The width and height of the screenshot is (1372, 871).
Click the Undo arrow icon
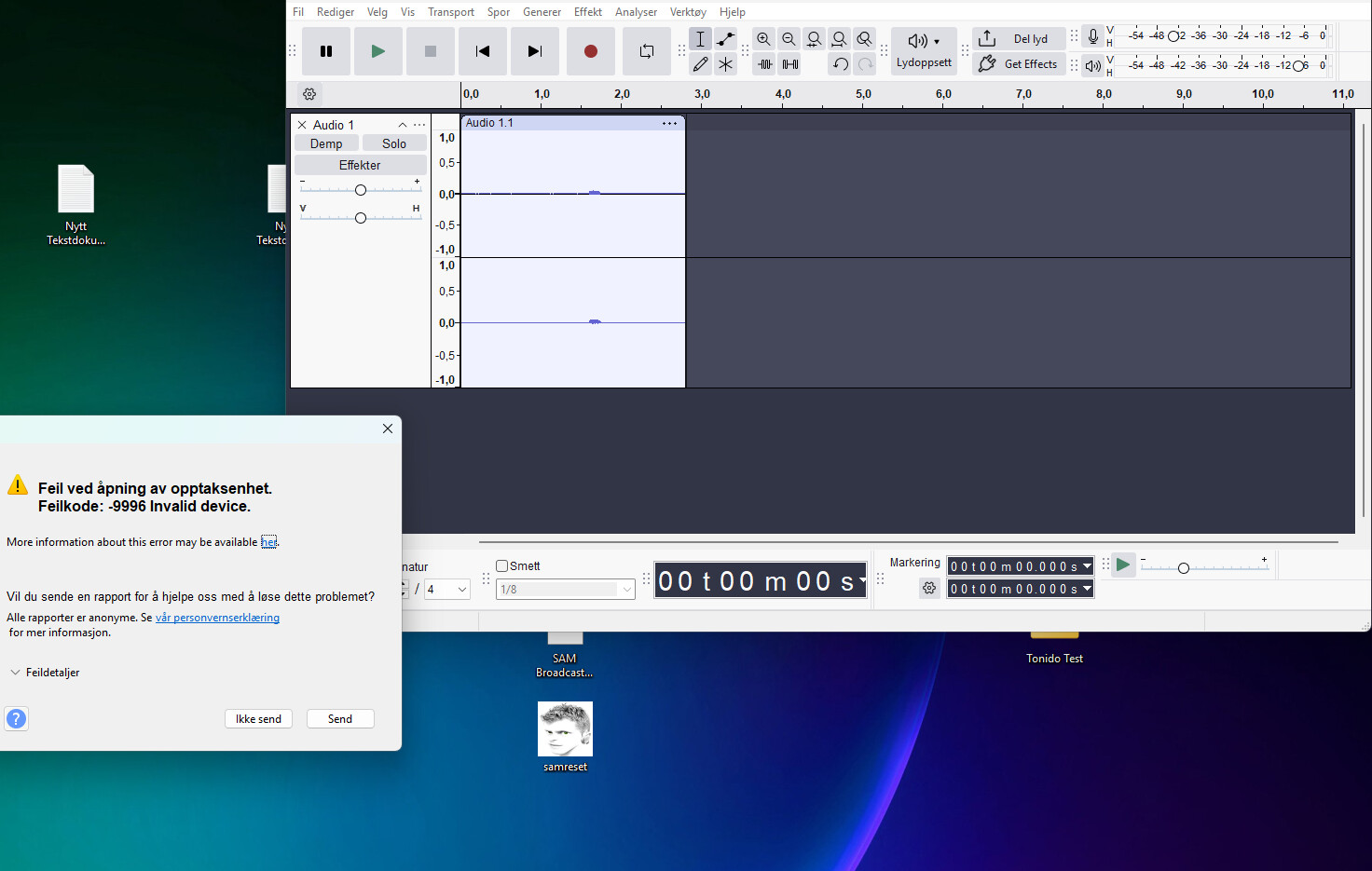(x=840, y=64)
